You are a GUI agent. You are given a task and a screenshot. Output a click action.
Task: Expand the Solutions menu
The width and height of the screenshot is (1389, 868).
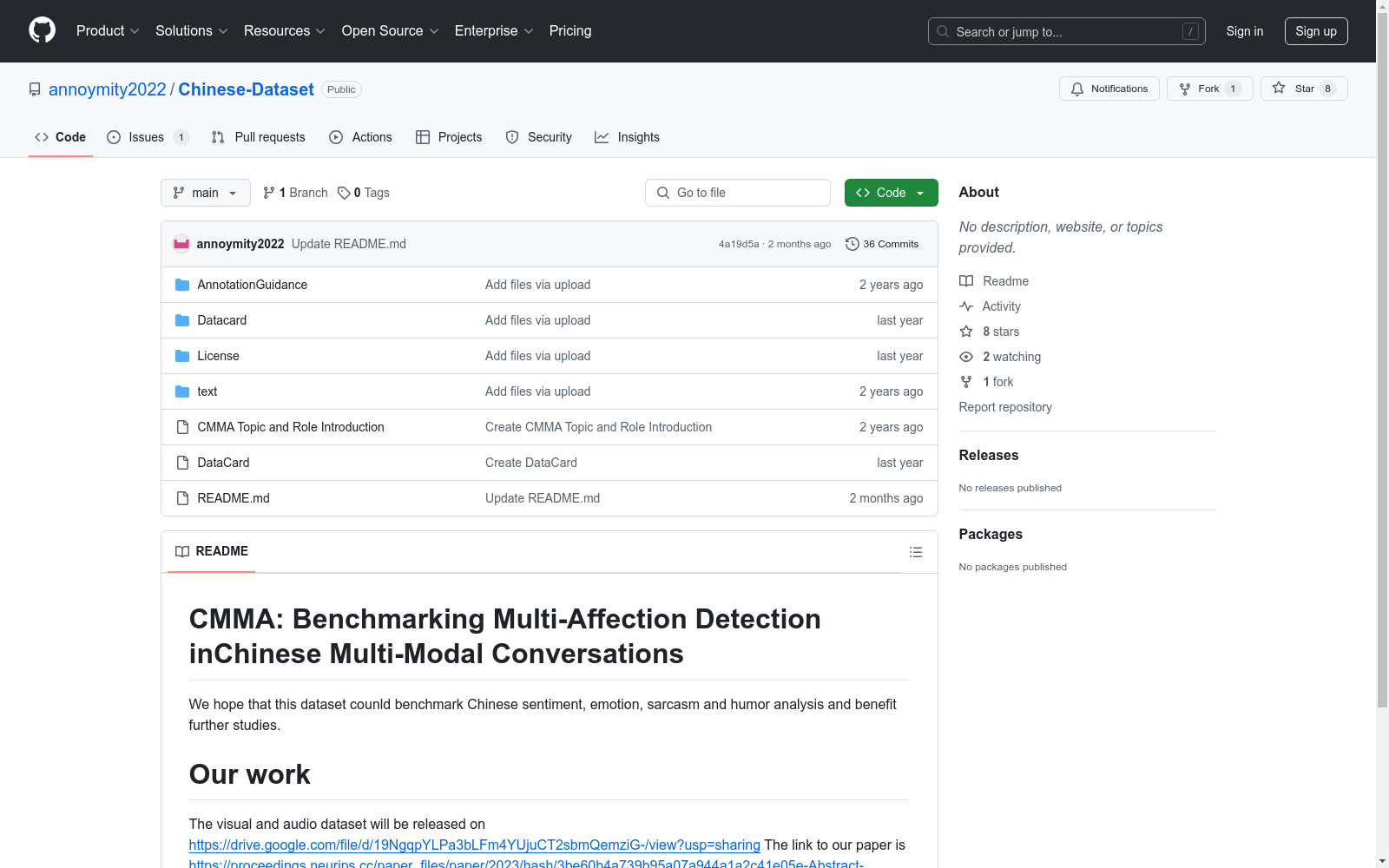coord(192,31)
